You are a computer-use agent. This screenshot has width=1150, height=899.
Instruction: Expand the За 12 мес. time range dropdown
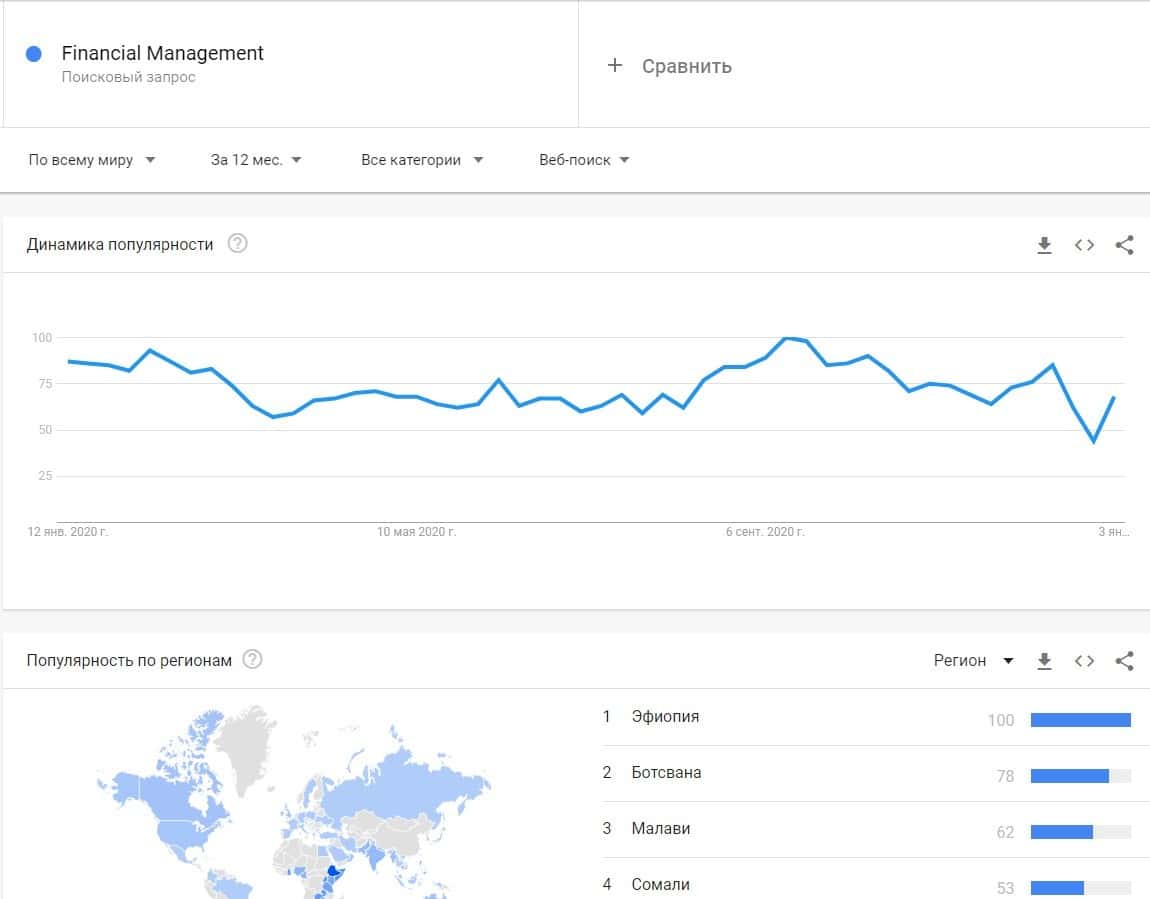pos(256,160)
